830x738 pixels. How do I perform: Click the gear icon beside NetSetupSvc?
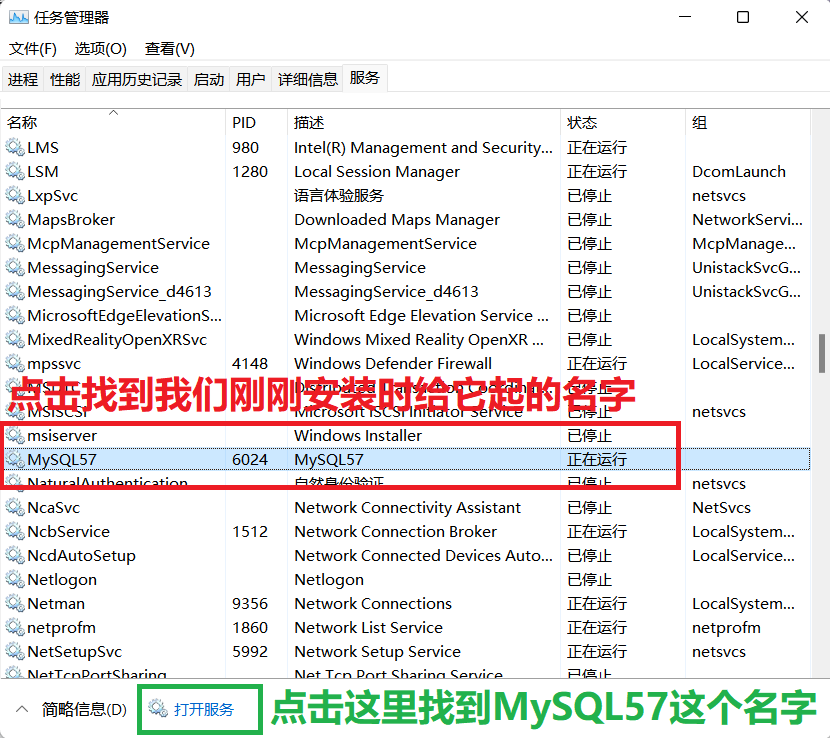click(x=15, y=651)
